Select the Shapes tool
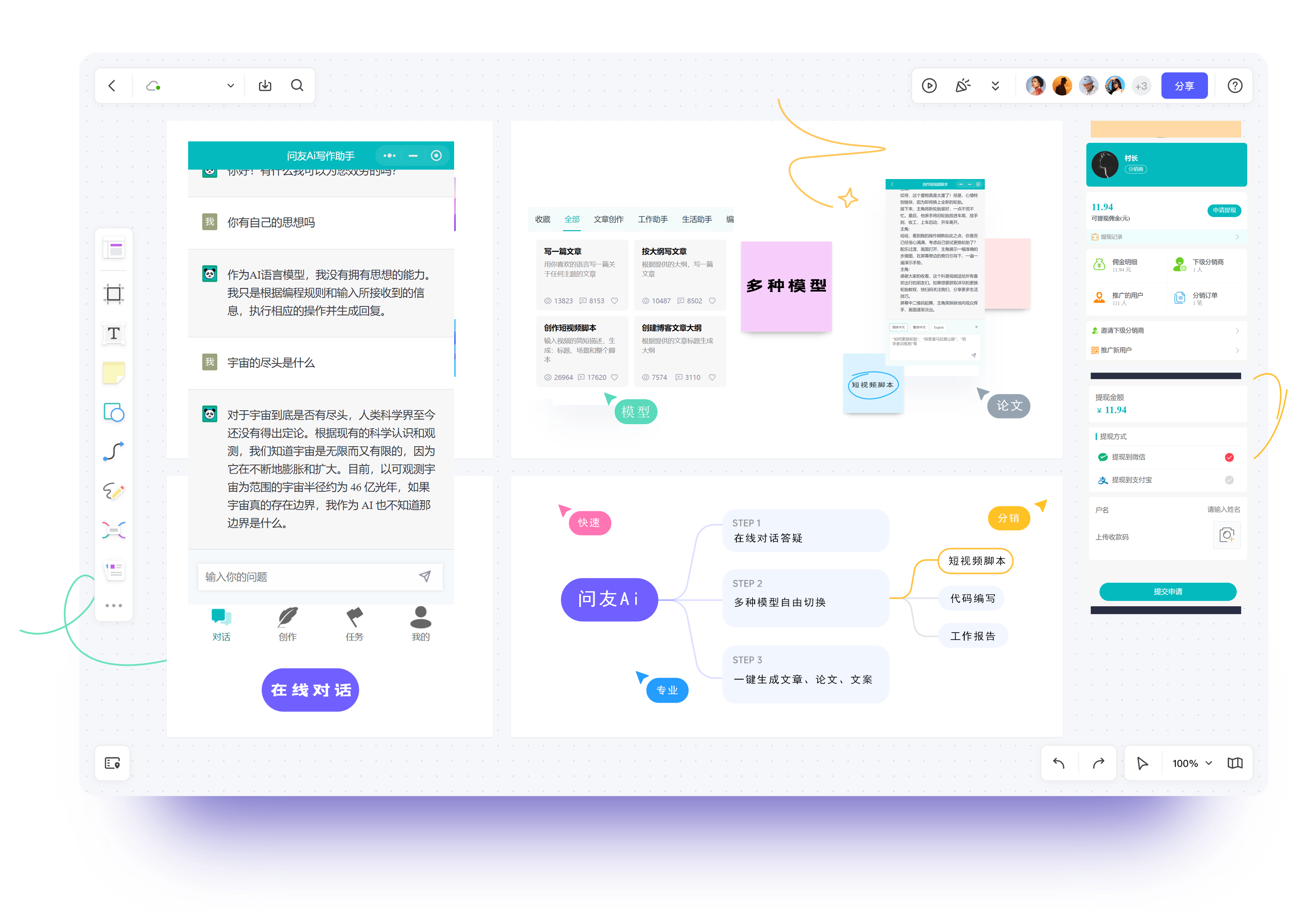Screen dimensions: 1316x914 (x=113, y=412)
